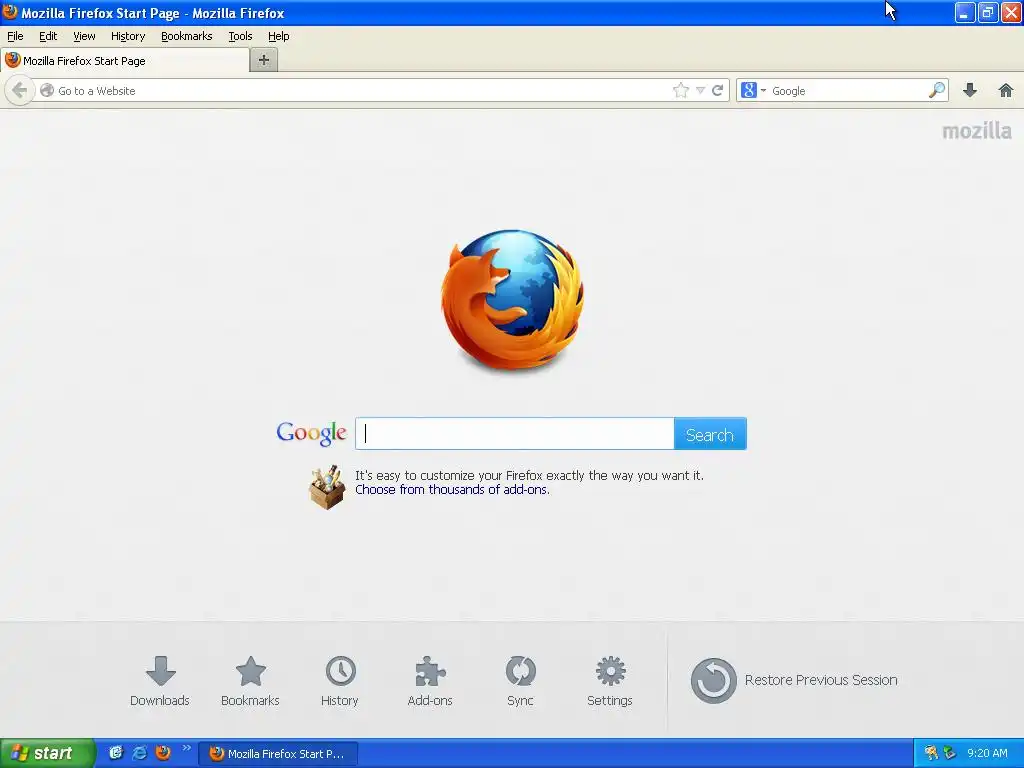Screen dimensions: 1024x768
Task: Click the add-ons toolbox icon beside the customize text
Action: 327,487
